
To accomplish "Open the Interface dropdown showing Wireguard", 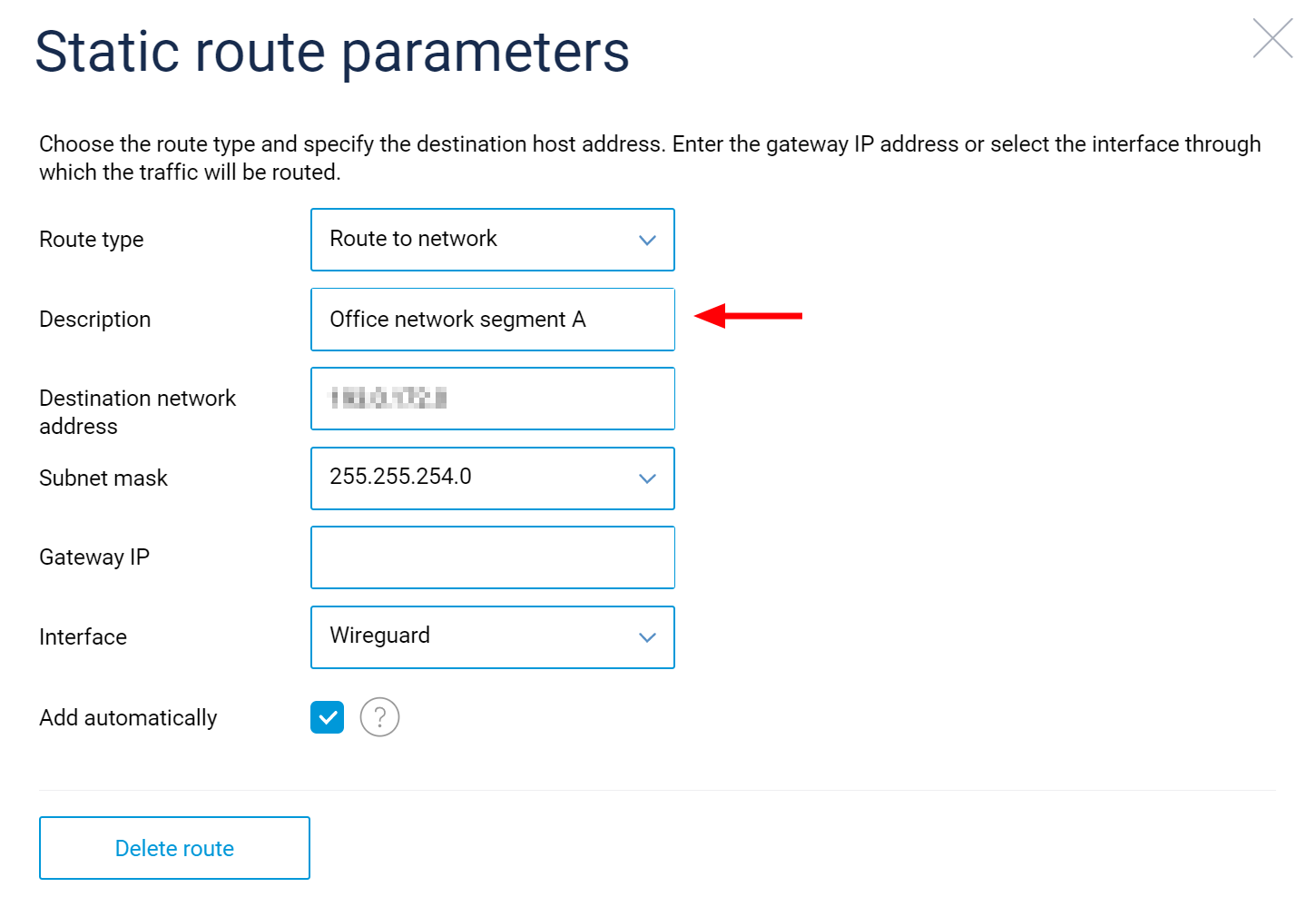I will pyautogui.click(x=493, y=637).
